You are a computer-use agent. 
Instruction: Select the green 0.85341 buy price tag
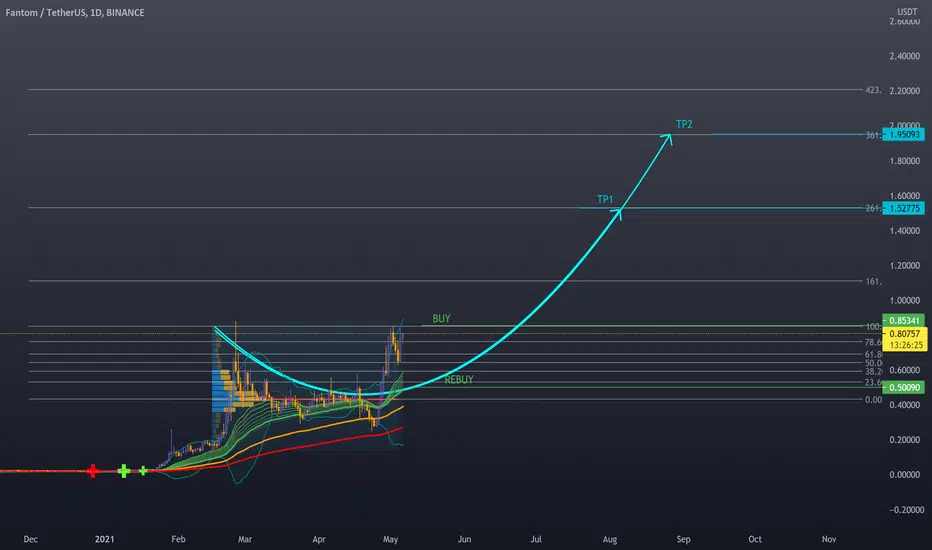point(903,320)
